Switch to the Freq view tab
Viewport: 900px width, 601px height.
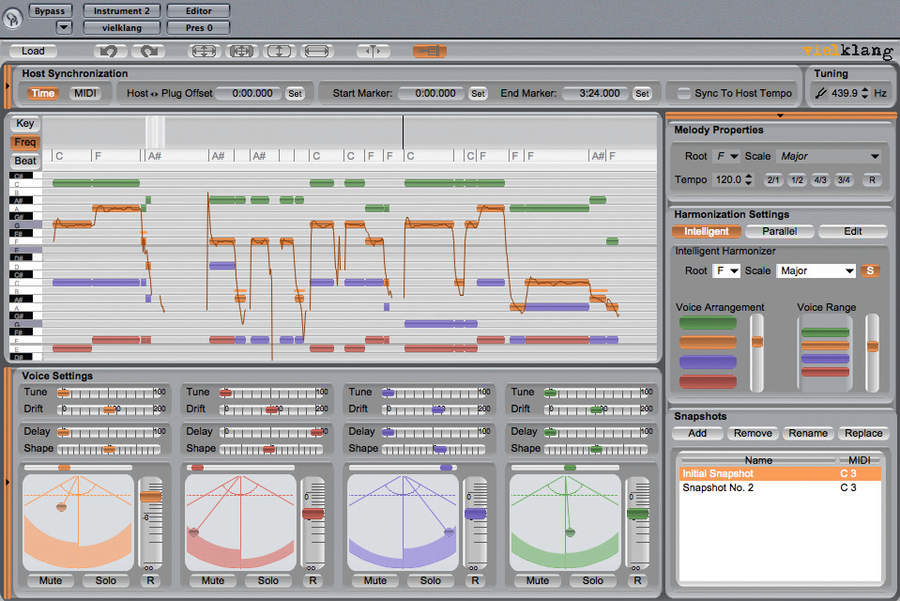pos(25,142)
